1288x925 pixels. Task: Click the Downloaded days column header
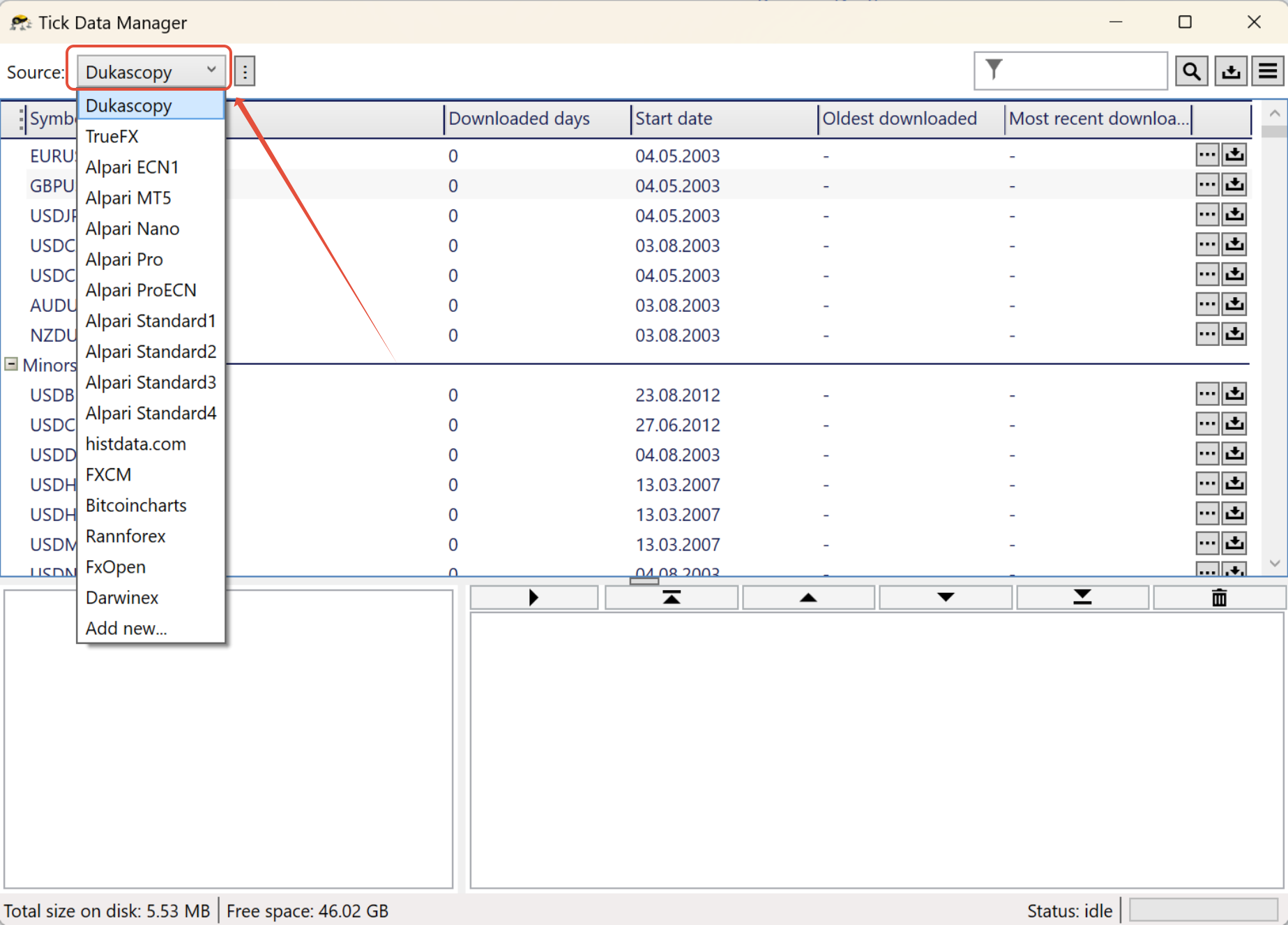point(537,119)
